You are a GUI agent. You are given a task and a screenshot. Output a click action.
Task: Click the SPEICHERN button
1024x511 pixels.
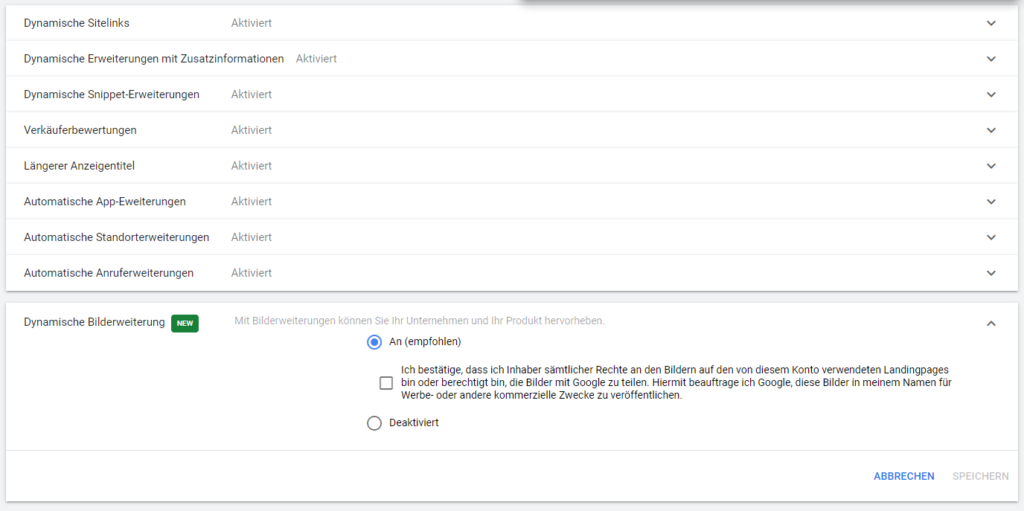tap(980, 476)
